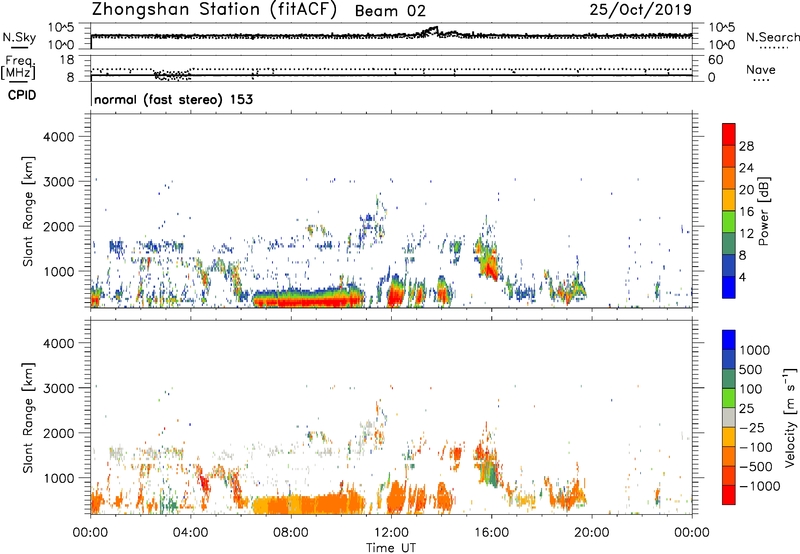Click the '−25' label on Velocity colorbar

click(752, 427)
